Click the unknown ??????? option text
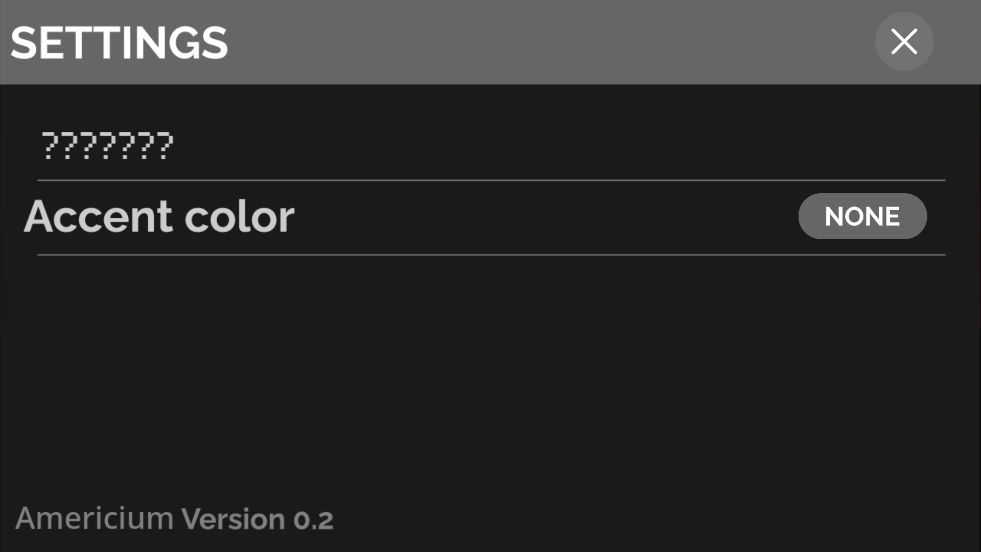The image size is (981, 552). coord(107,147)
